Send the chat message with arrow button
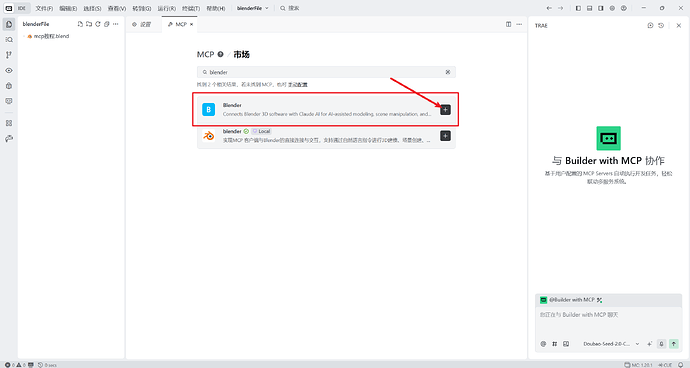The width and height of the screenshot is (690, 368). coord(674,344)
